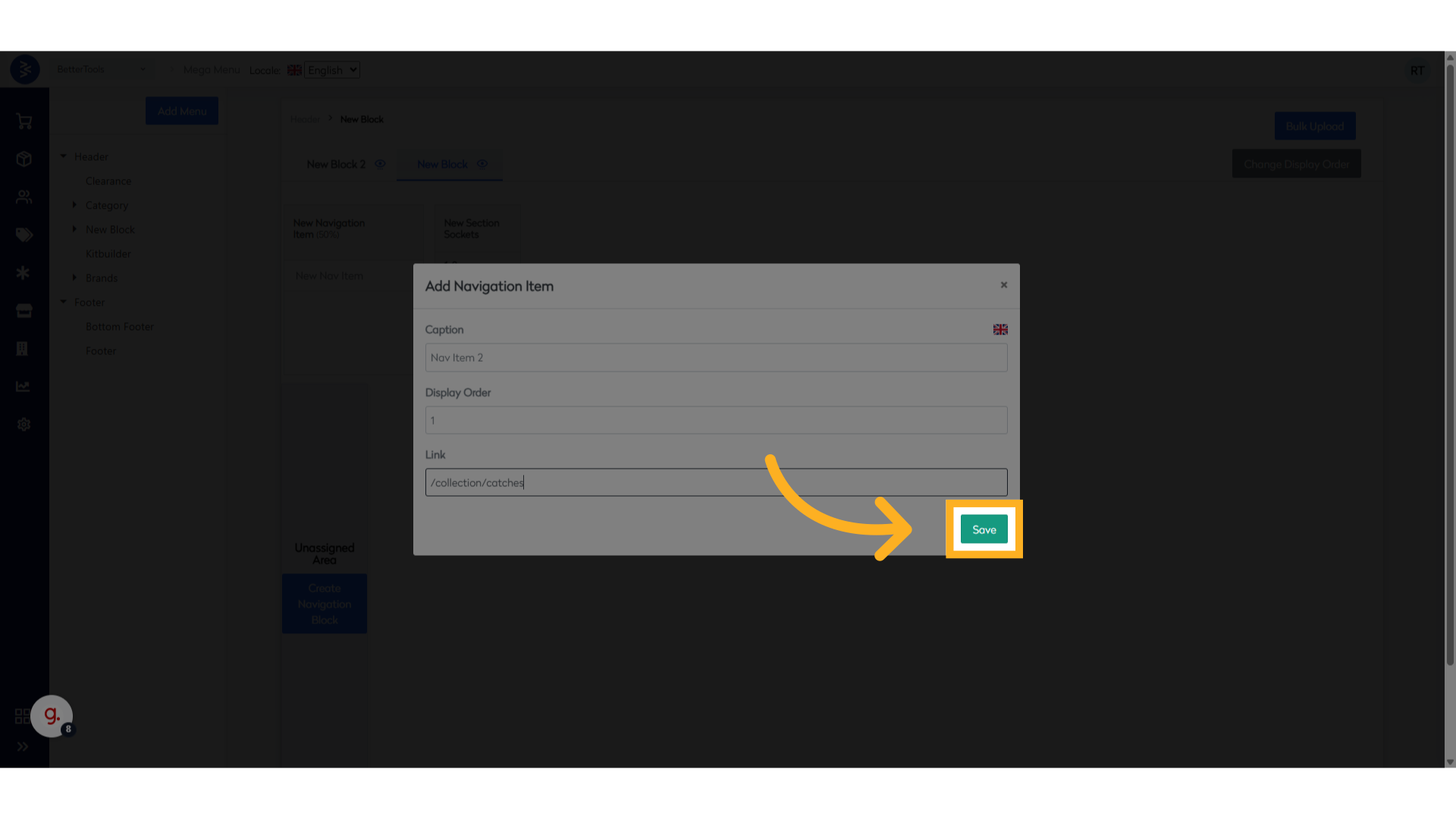This screenshot has width=1456, height=819.
Task: Toggle visibility eye on New Block tab
Action: [482, 164]
